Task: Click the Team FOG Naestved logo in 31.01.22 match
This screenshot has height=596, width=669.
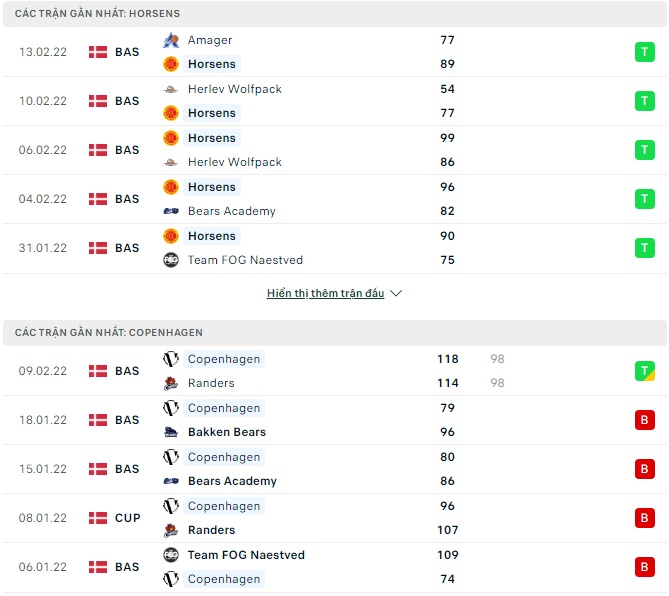Action: click(171, 260)
